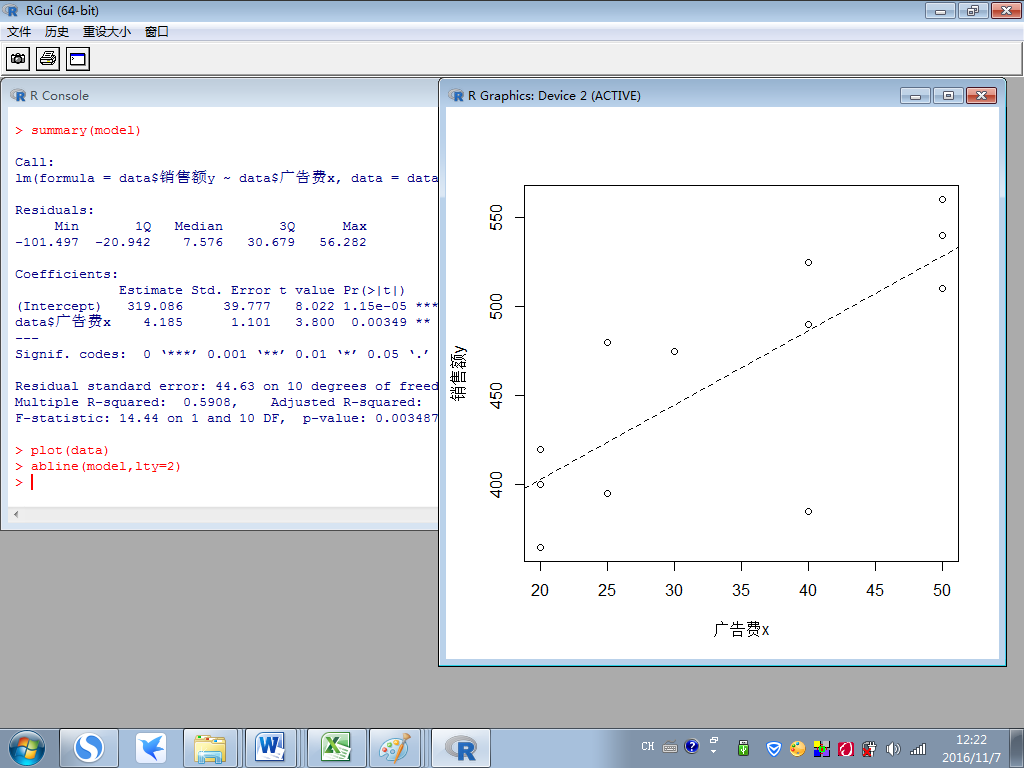This screenshot has width=1024, height=768.
Task: Open the Sogou browser taskbar icon
Action: [89, 748]
